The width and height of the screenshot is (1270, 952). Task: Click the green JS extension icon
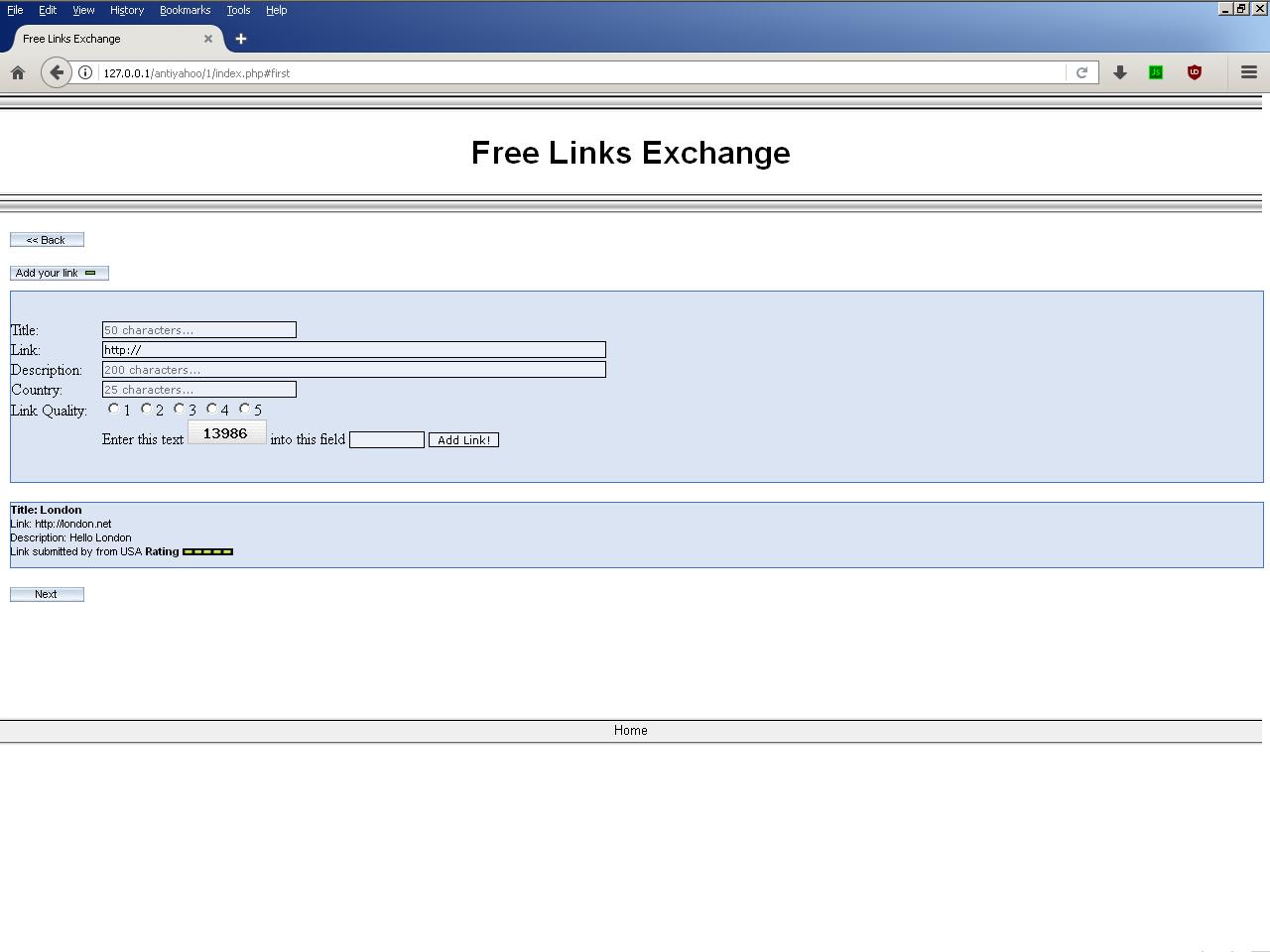click(x=1156, y=72)
